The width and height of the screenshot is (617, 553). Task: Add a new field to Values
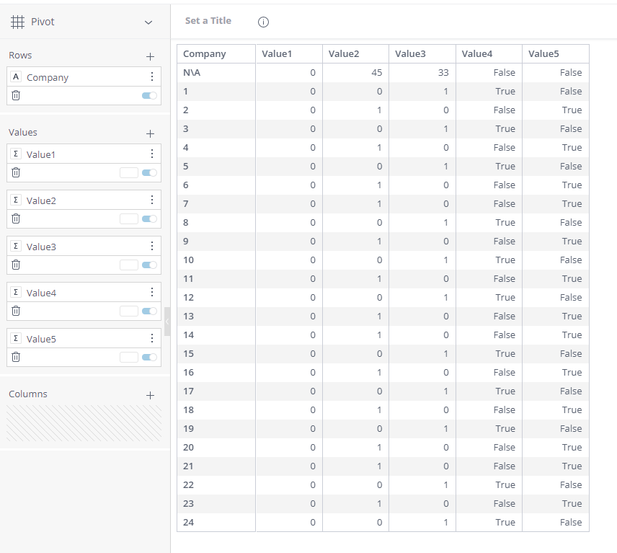point(150,133)
